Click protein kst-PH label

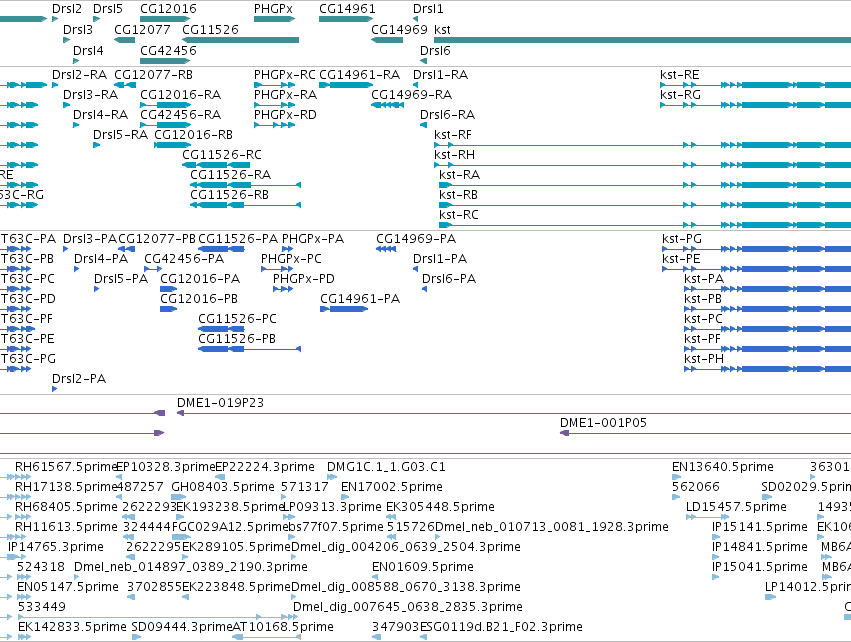pos(704,359)
